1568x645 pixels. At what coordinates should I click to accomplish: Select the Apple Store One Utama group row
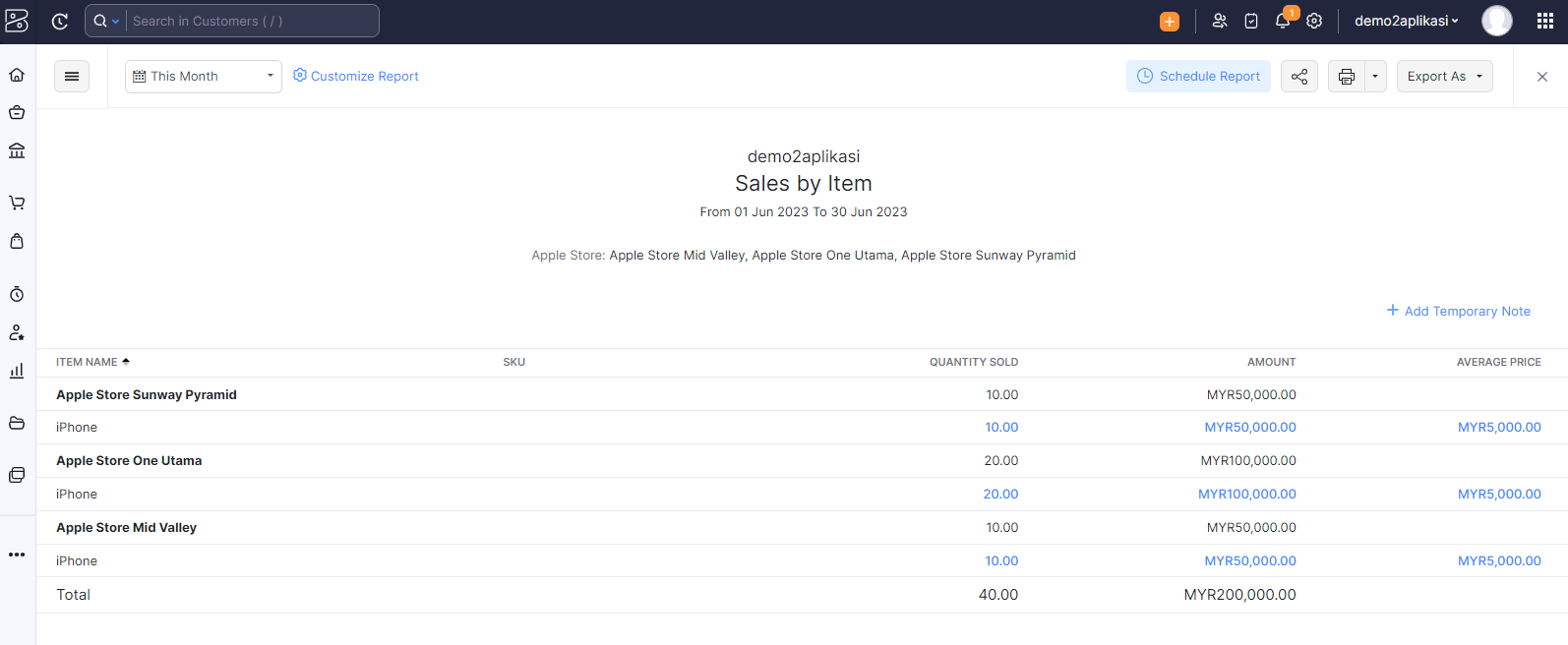[802, 460]
